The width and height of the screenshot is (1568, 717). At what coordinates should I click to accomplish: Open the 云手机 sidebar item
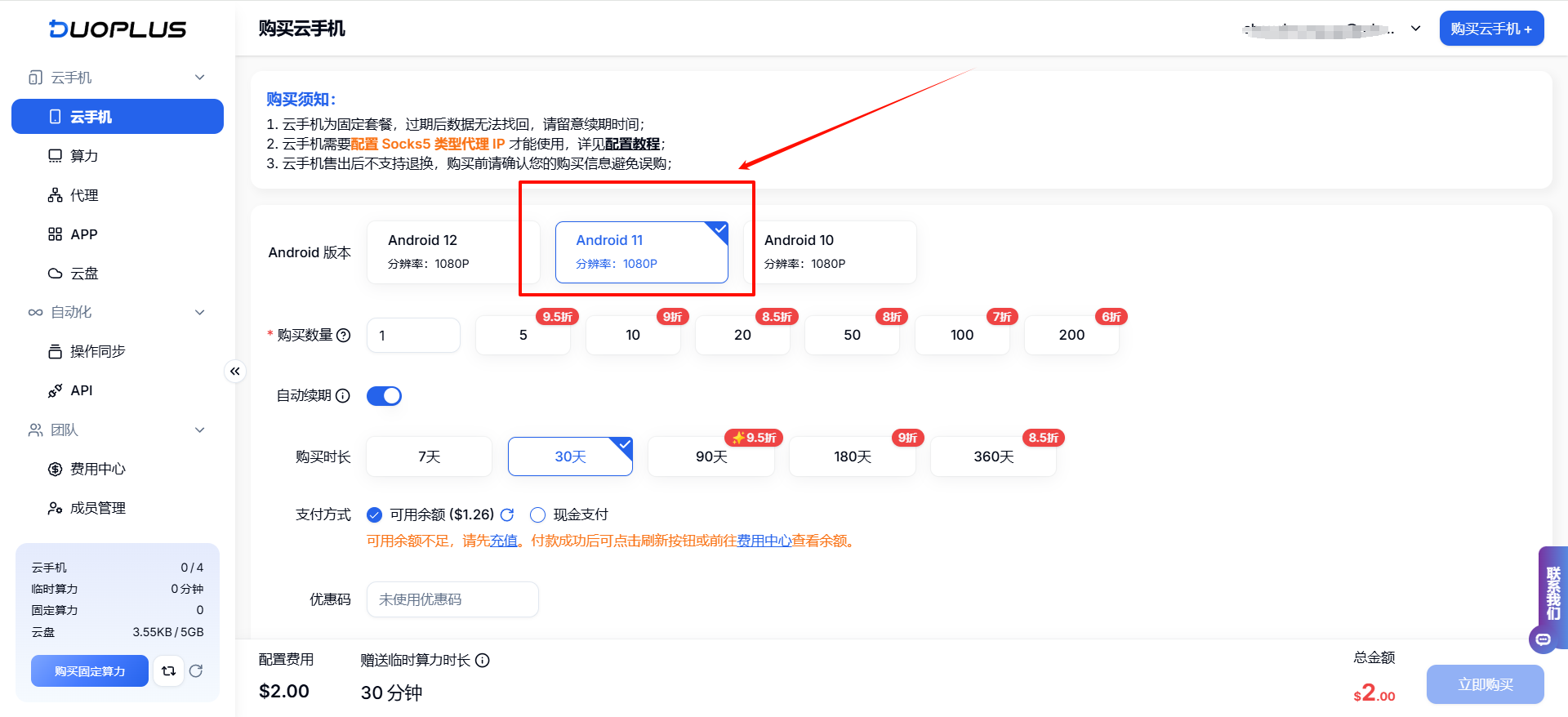tap(118, 117)
